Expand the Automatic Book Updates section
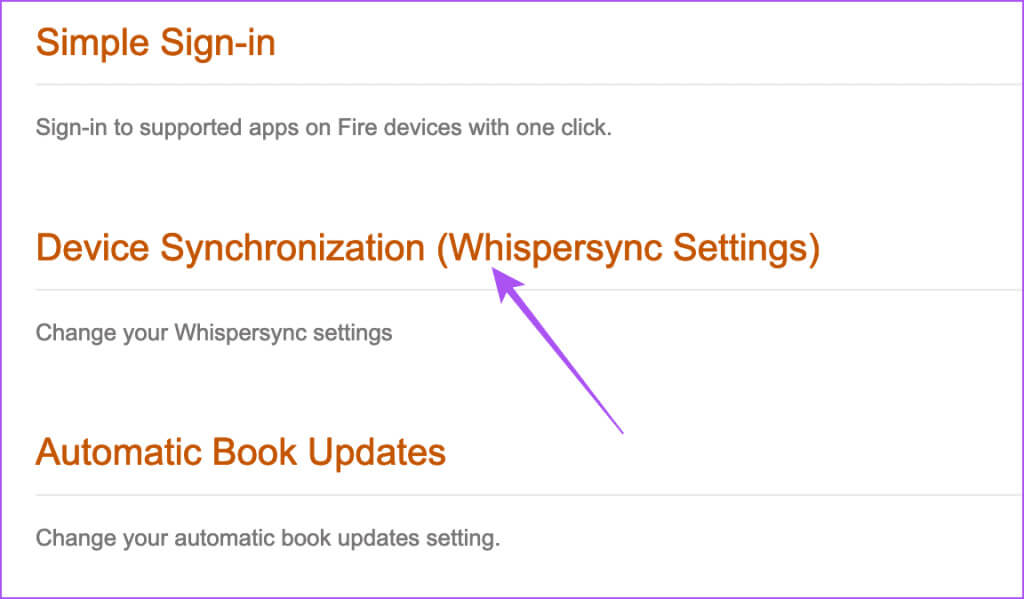Image resolution: width=1024 pixels, height=599 pixels. coord(240,452)
